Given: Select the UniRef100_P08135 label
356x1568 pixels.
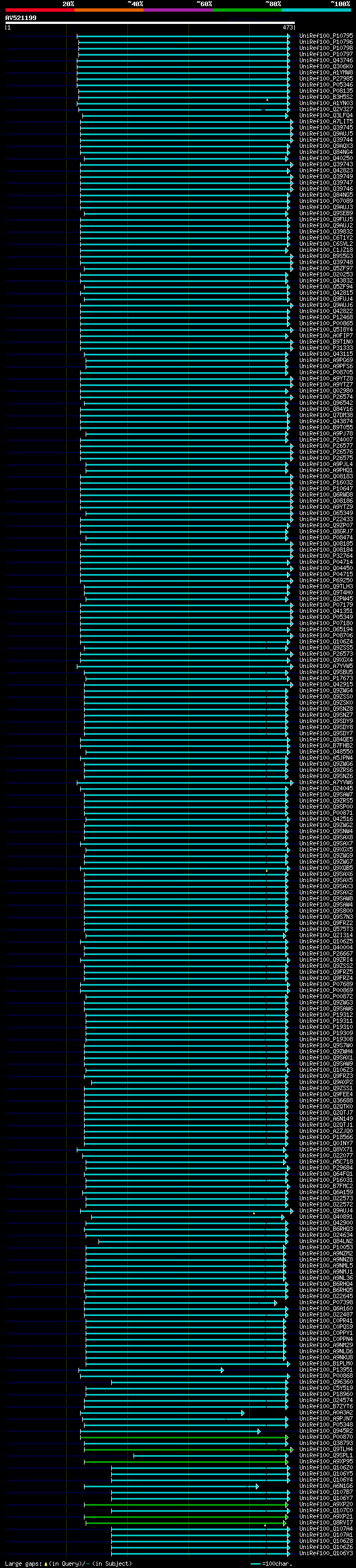Looking at the screenshot, I should coord(325,91).
